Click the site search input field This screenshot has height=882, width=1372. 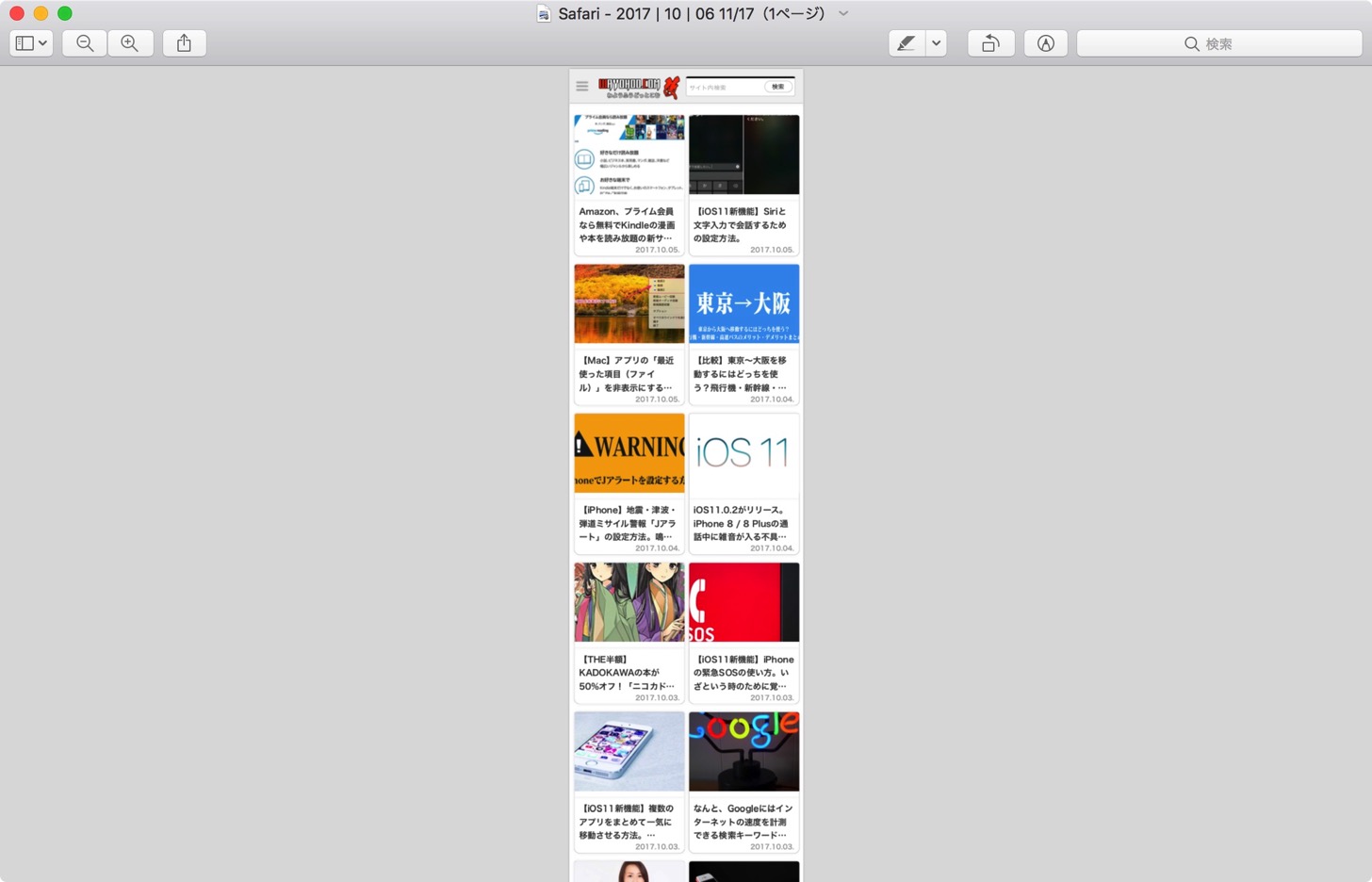tap(724, 87)
